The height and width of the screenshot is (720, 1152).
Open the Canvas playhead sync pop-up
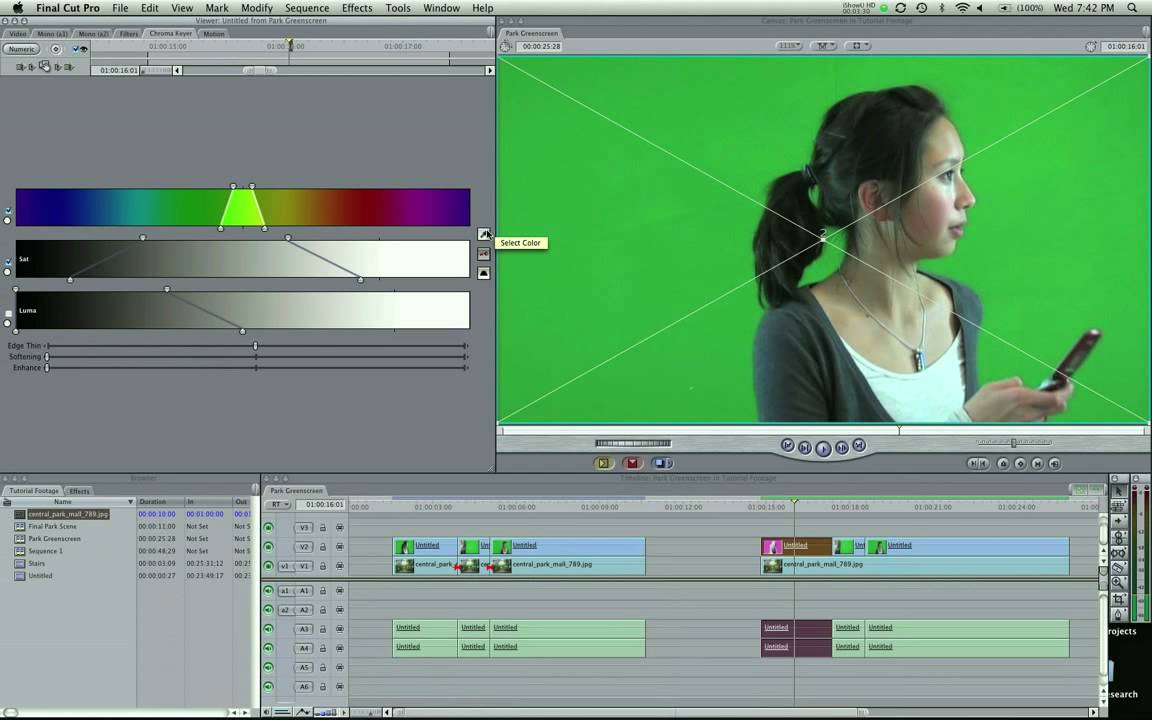[822, 46]
